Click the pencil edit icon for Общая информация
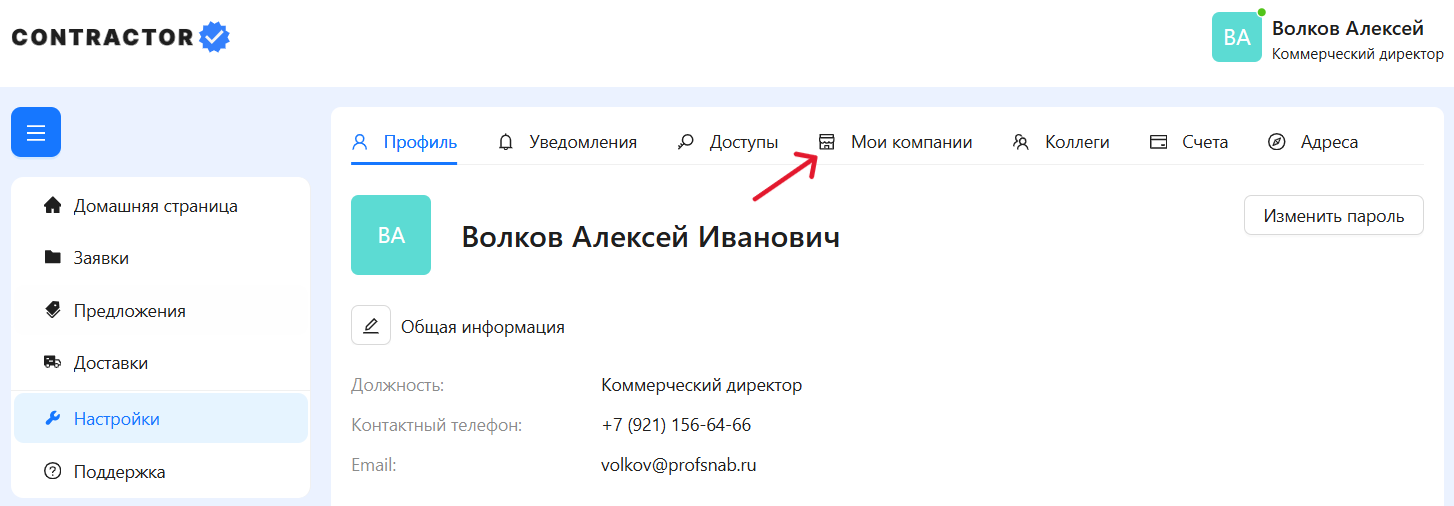Viewport: 1454px width, 506px height. click(371, 326)
